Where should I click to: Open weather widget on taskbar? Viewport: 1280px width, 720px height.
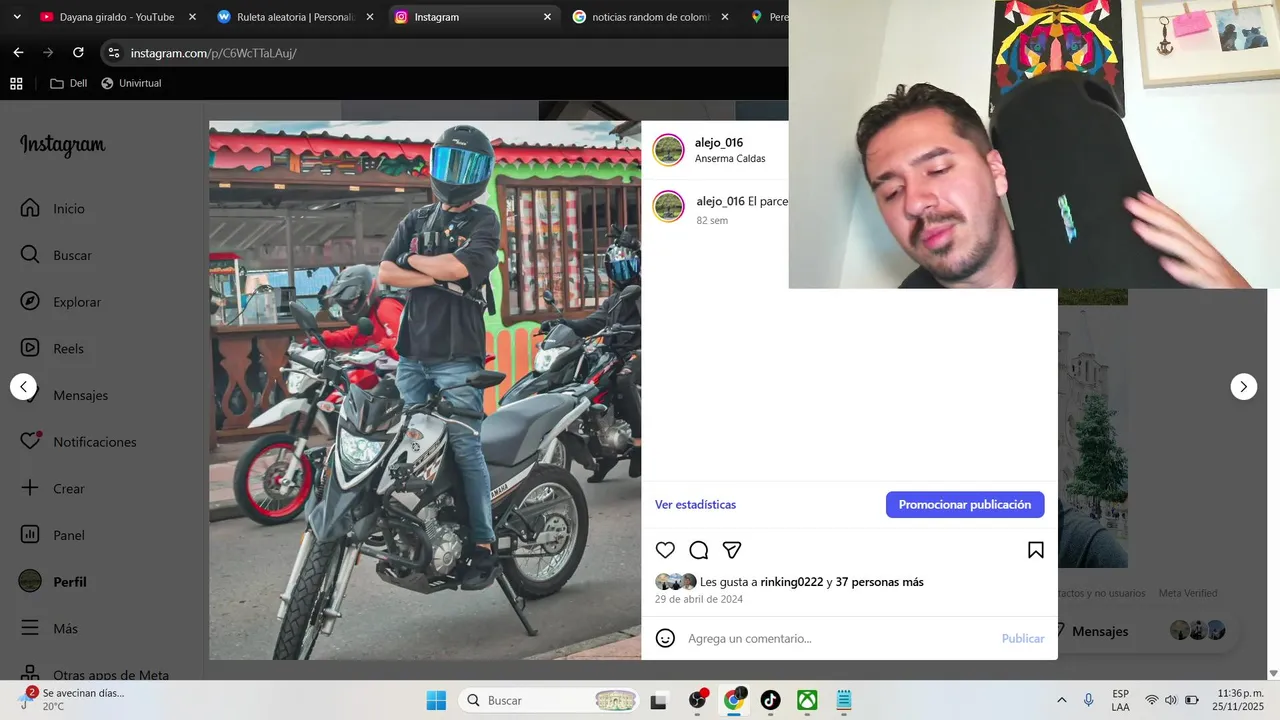pos(72,699)
